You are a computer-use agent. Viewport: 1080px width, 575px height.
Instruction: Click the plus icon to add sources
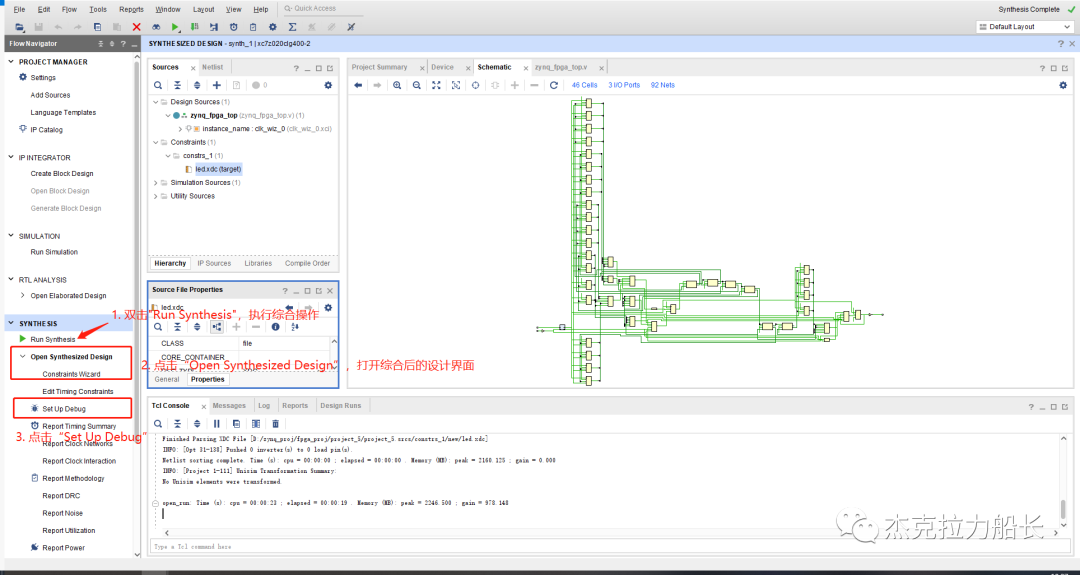tap(216, 85)
